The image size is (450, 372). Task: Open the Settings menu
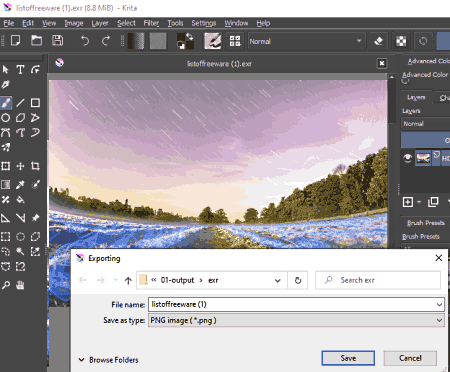coord(204,23)
